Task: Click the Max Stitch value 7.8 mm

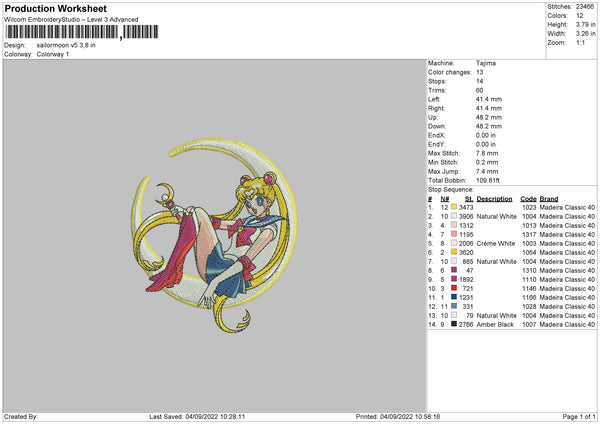Action: (487, 153)
